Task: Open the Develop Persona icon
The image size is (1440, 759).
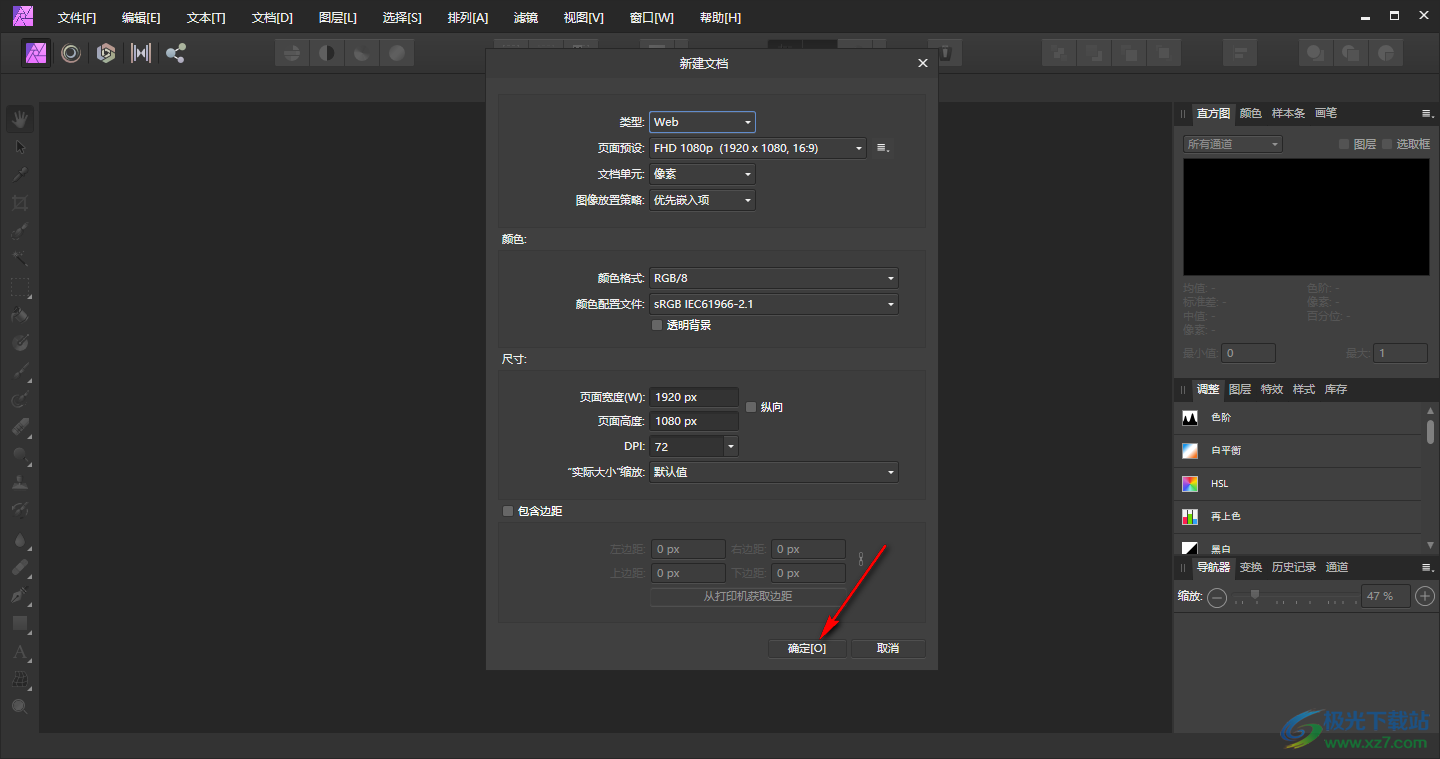Action: pos(106,53)
